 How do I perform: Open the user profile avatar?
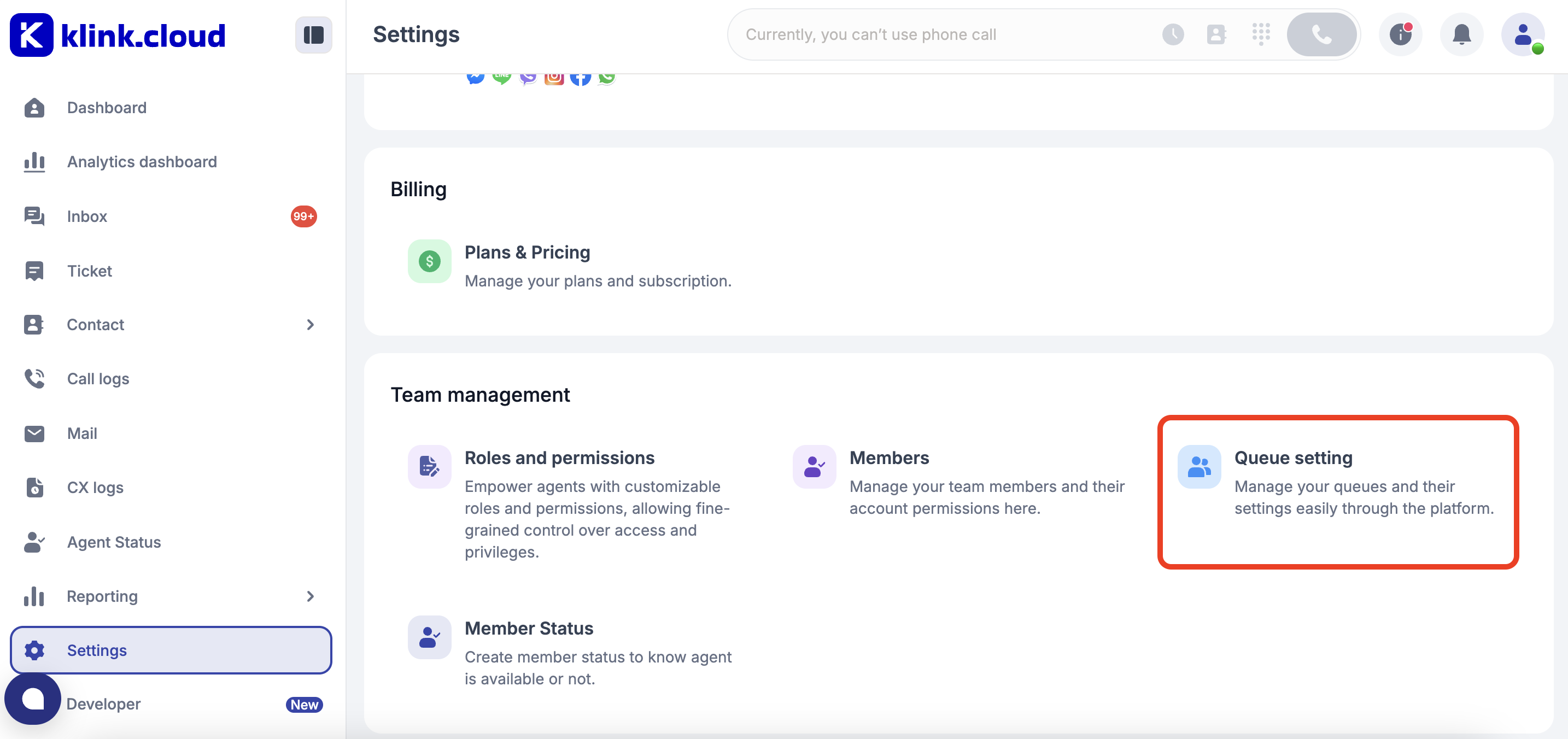(x=1522, y=34)
